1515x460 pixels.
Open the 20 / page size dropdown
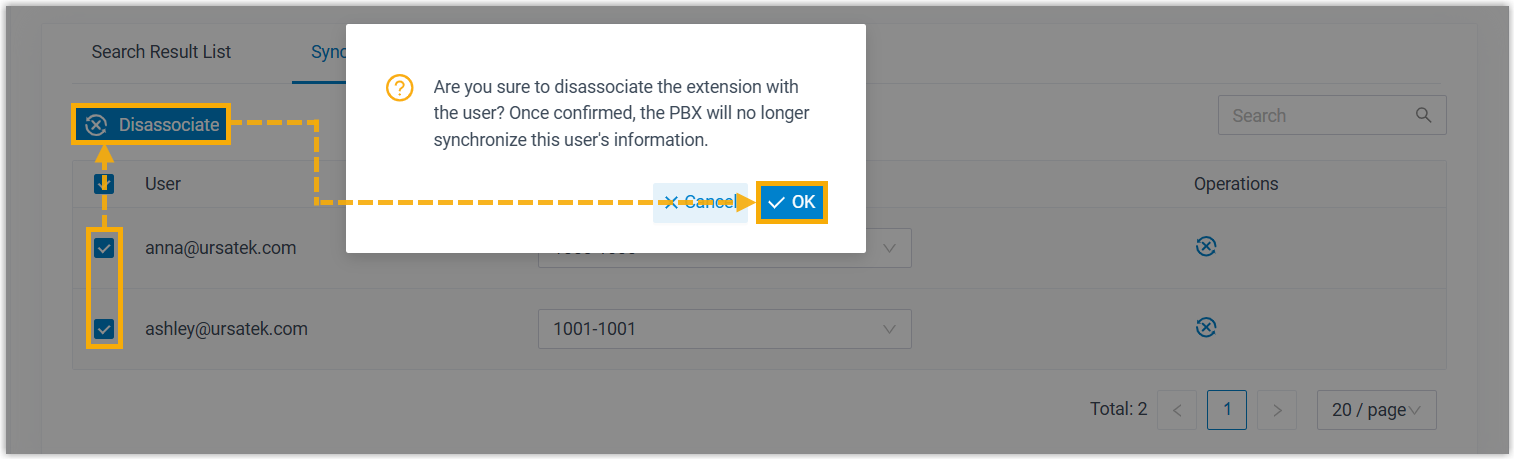click(1376, 410)
